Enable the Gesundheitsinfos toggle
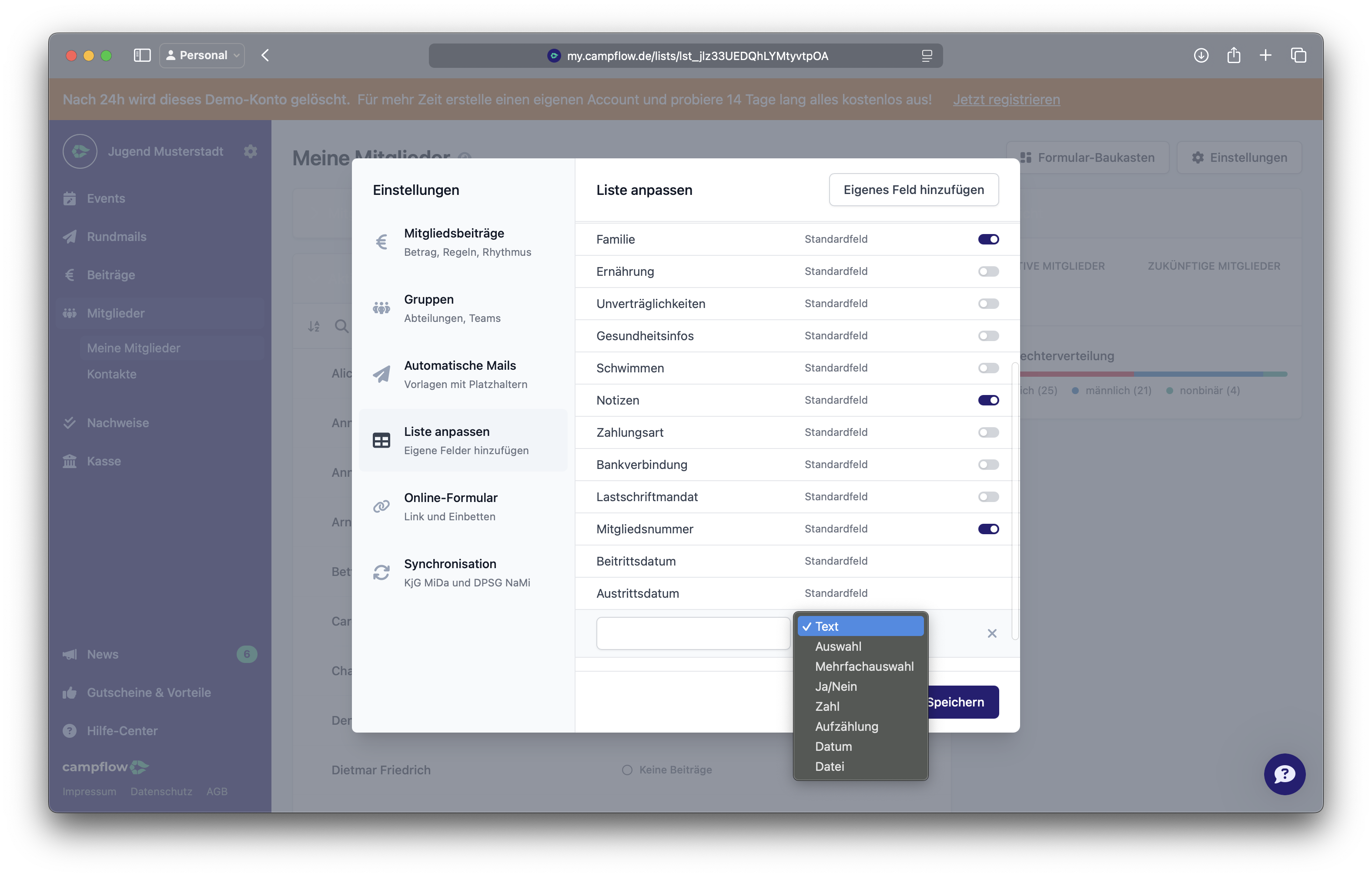The image size is (1372, 877). point(989,336)
